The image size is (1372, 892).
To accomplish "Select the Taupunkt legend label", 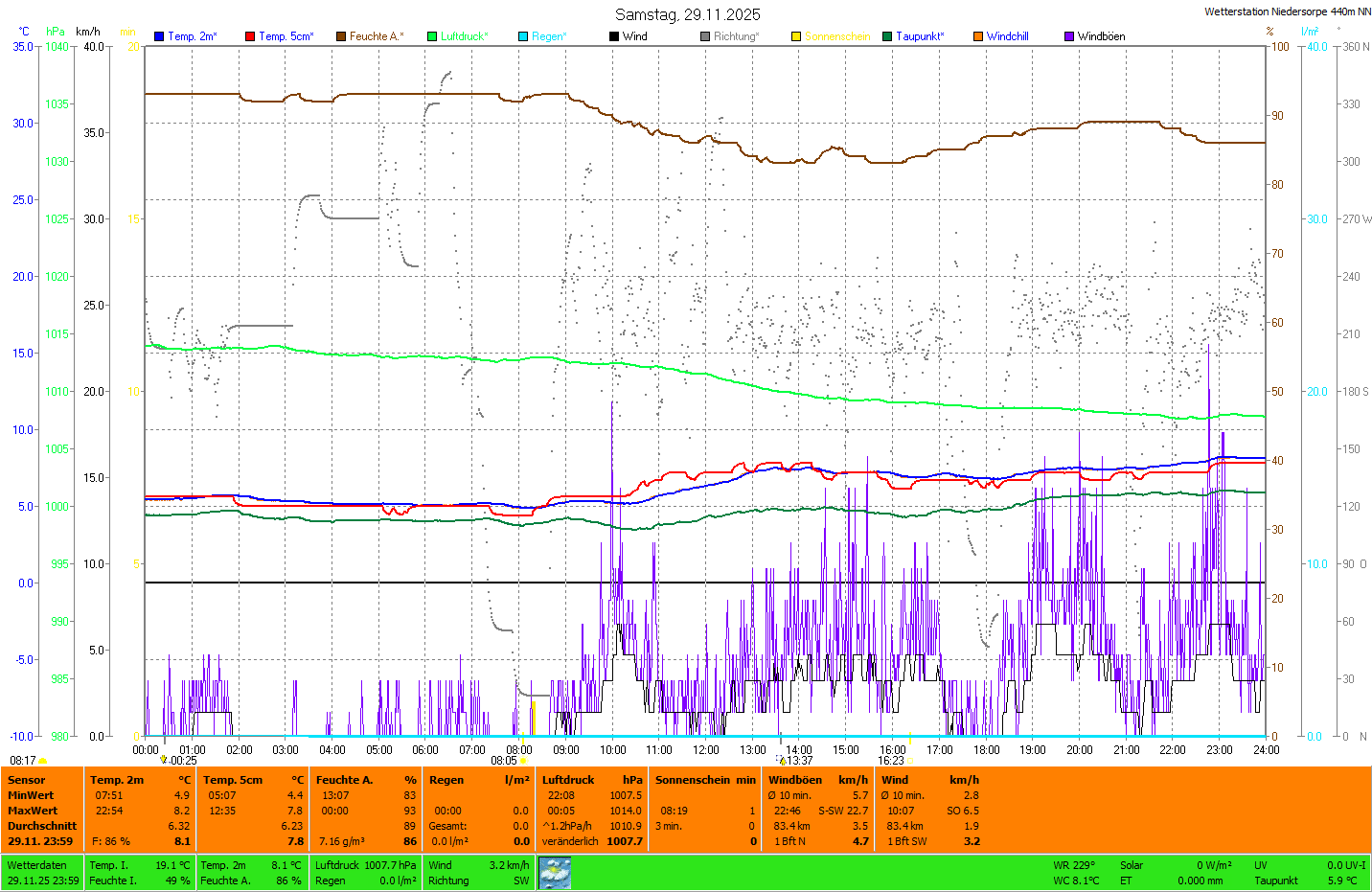I will (x=920, y=36).
